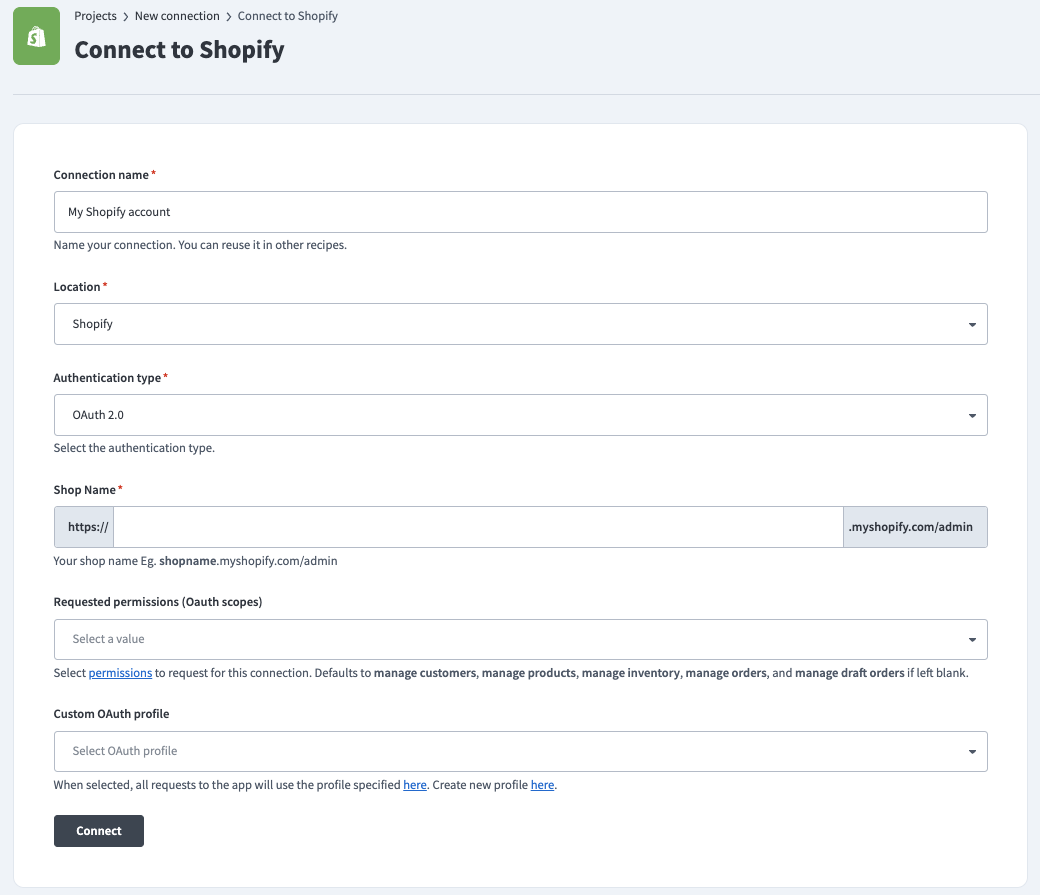The height and width of the screenshot is (895, 1040).
Task: Click the Location dropdown chevron
Action: coord(971,324)
